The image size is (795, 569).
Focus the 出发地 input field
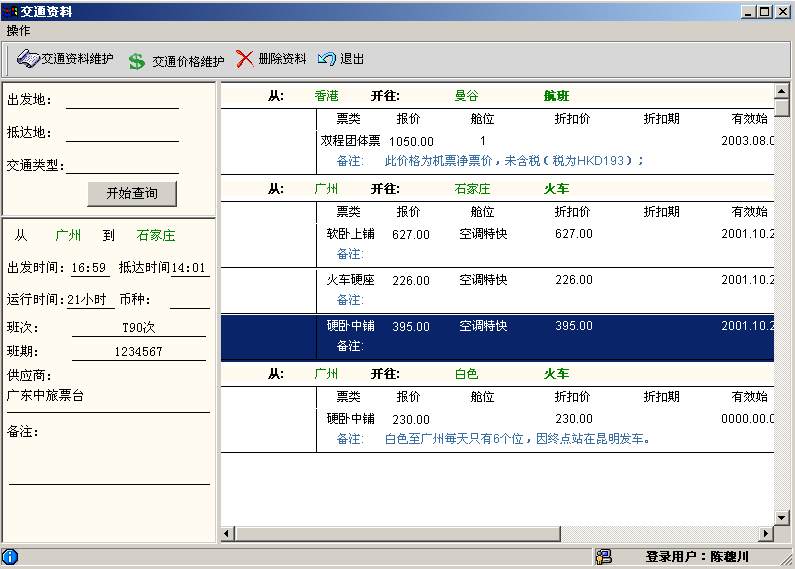click(122, 100)
